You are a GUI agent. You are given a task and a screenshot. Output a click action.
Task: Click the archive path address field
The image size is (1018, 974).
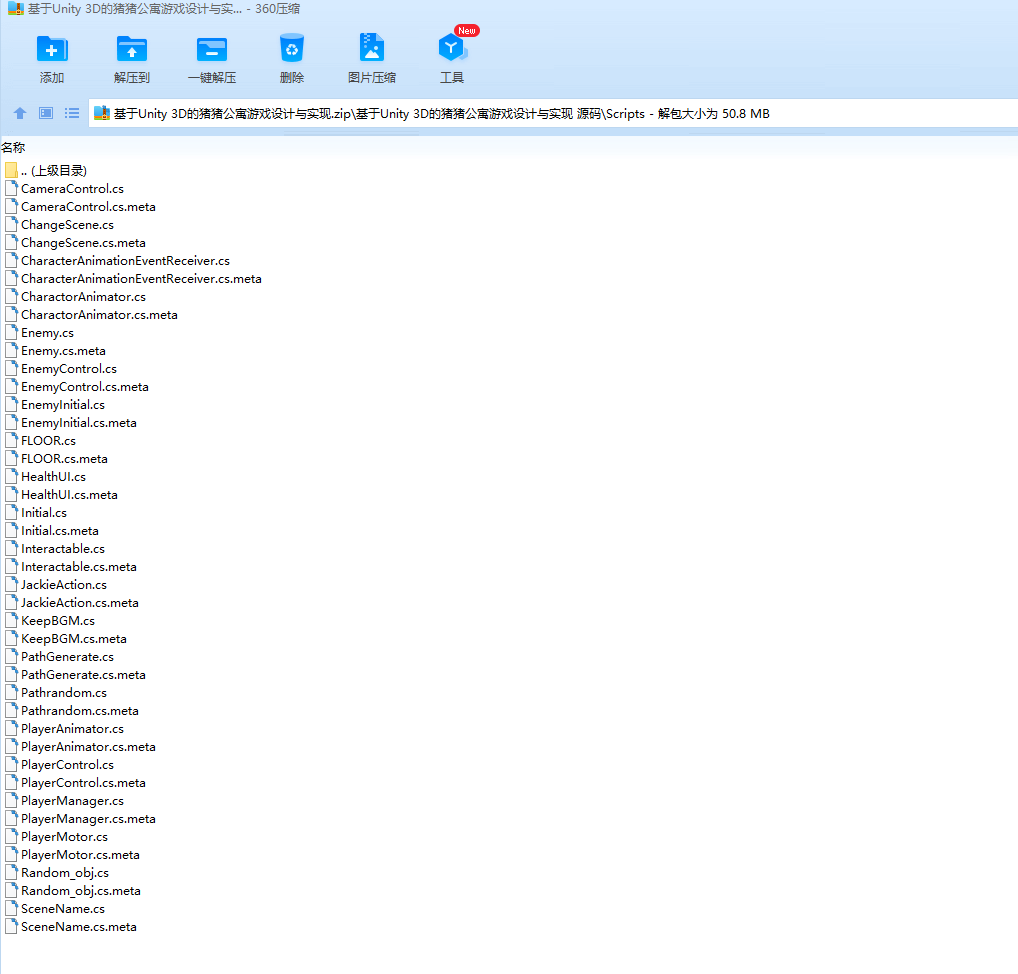pyautogui.click(x=553, y=114)
